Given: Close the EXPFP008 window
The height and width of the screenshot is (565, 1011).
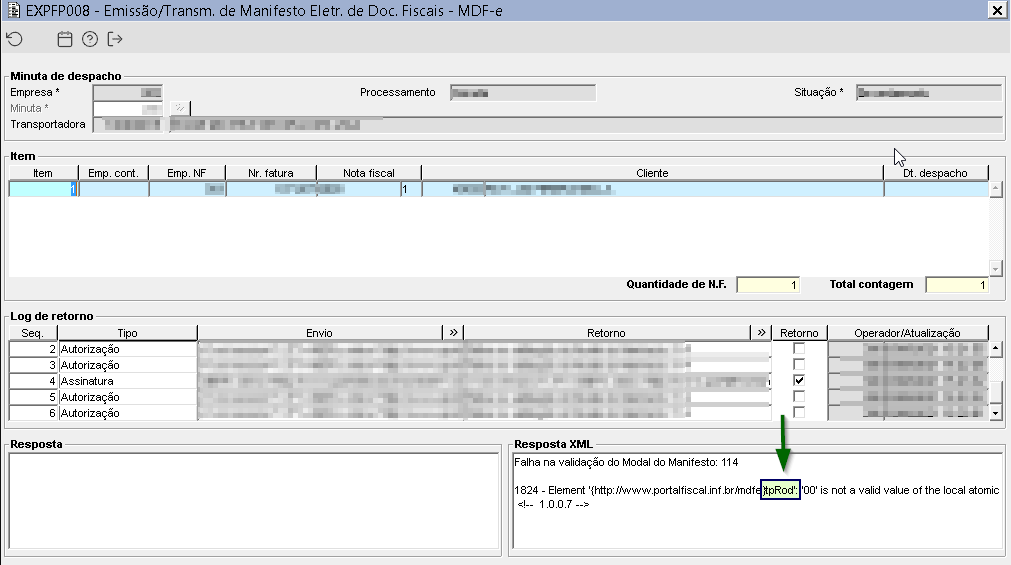Looking at the screenshot, I should pyautogui.click(x=997, y=10).
